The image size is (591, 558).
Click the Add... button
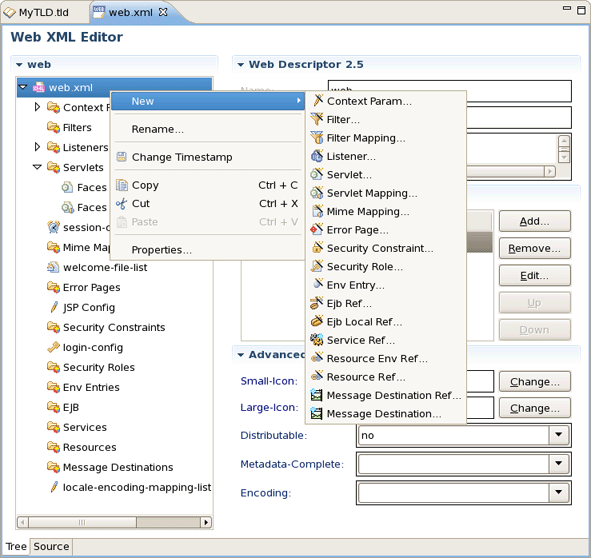(x=534, y=221)
